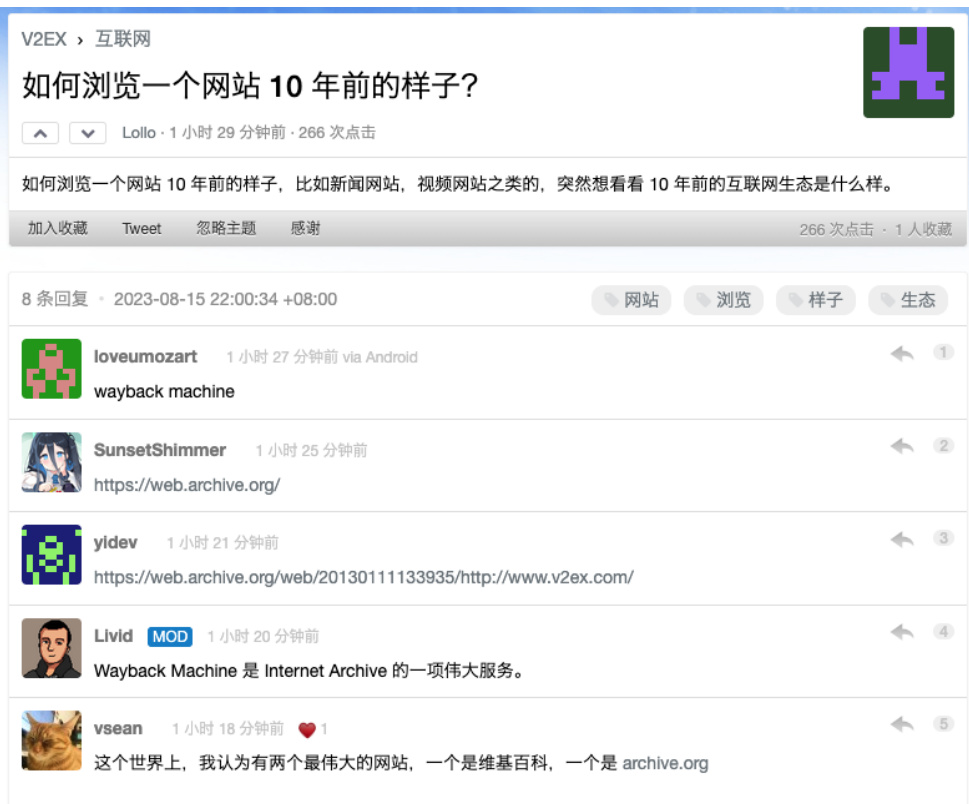
Task: Open SunsetShimmer's username link
Action: (x=159, y=451)
